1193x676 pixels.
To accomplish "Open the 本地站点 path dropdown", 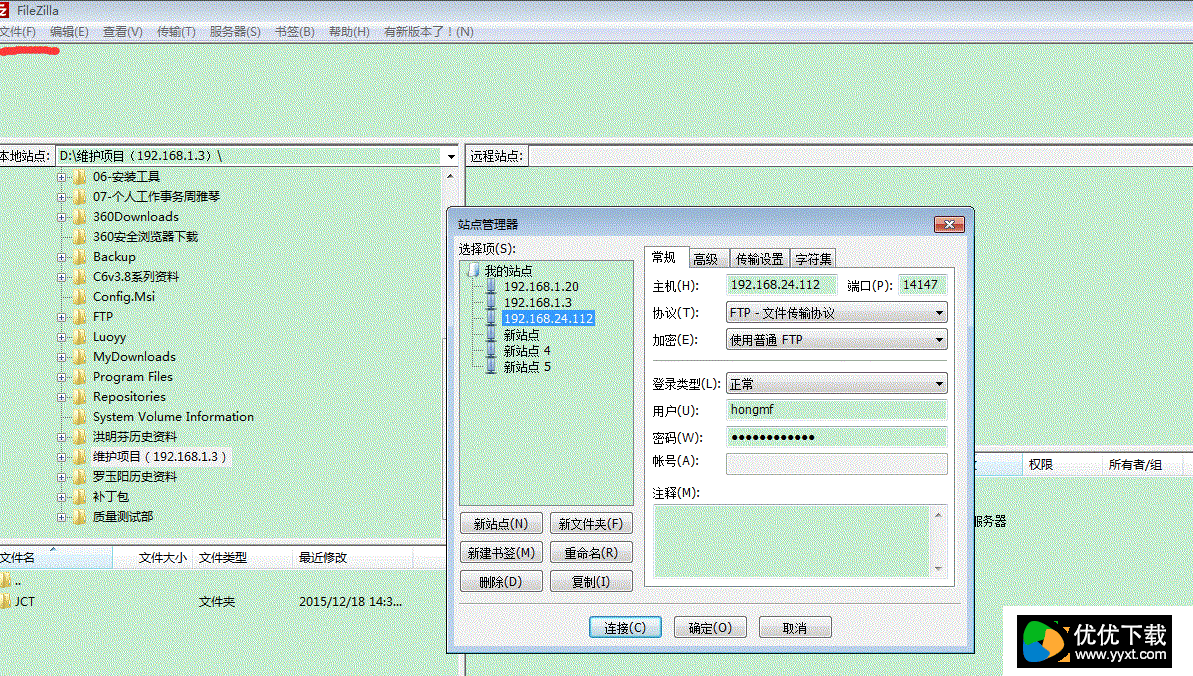I will pyautogui.click(x=451, y=157).
